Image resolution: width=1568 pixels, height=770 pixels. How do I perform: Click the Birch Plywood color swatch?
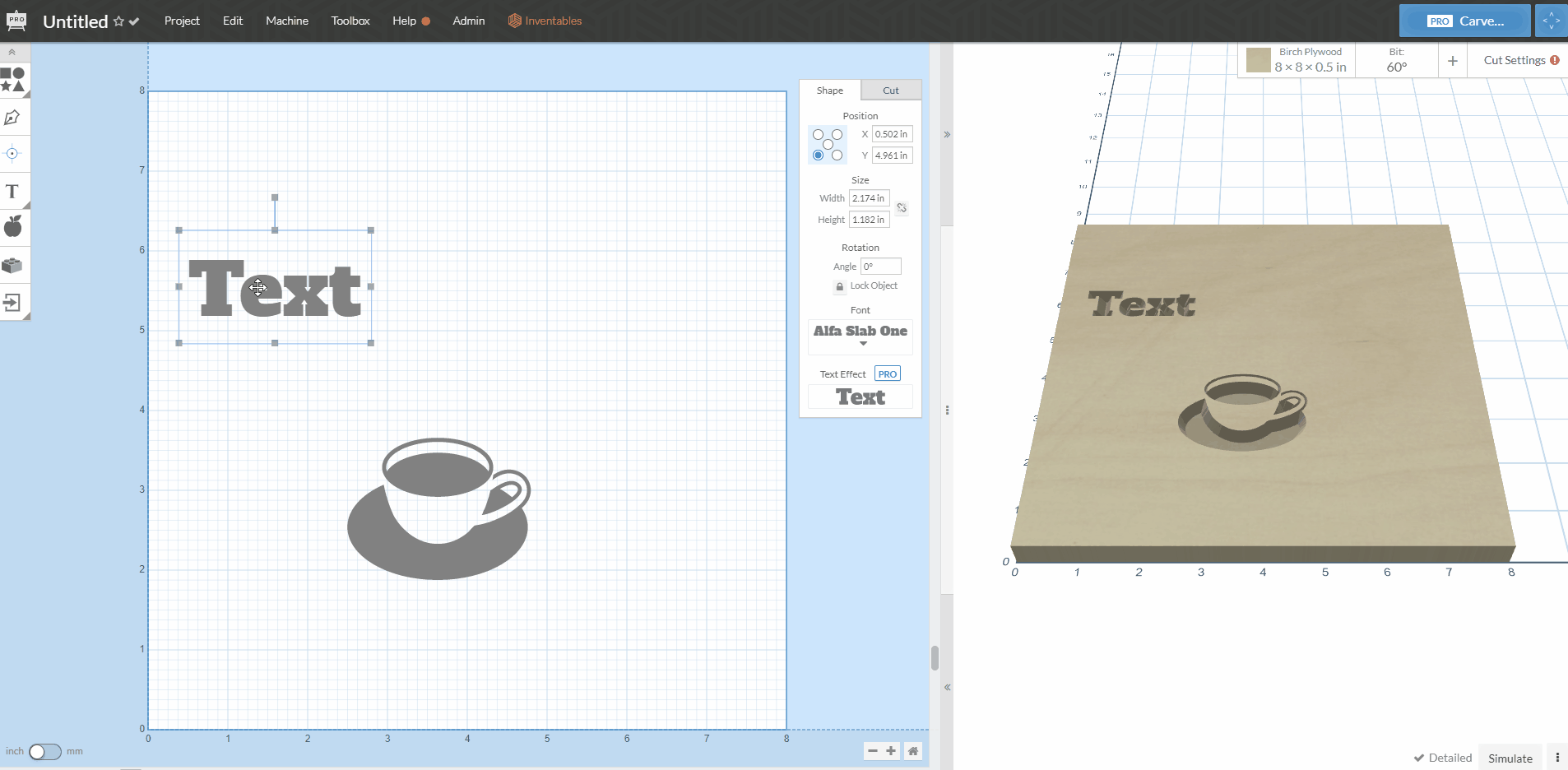pyautogui.click(x=1258, y=60)
